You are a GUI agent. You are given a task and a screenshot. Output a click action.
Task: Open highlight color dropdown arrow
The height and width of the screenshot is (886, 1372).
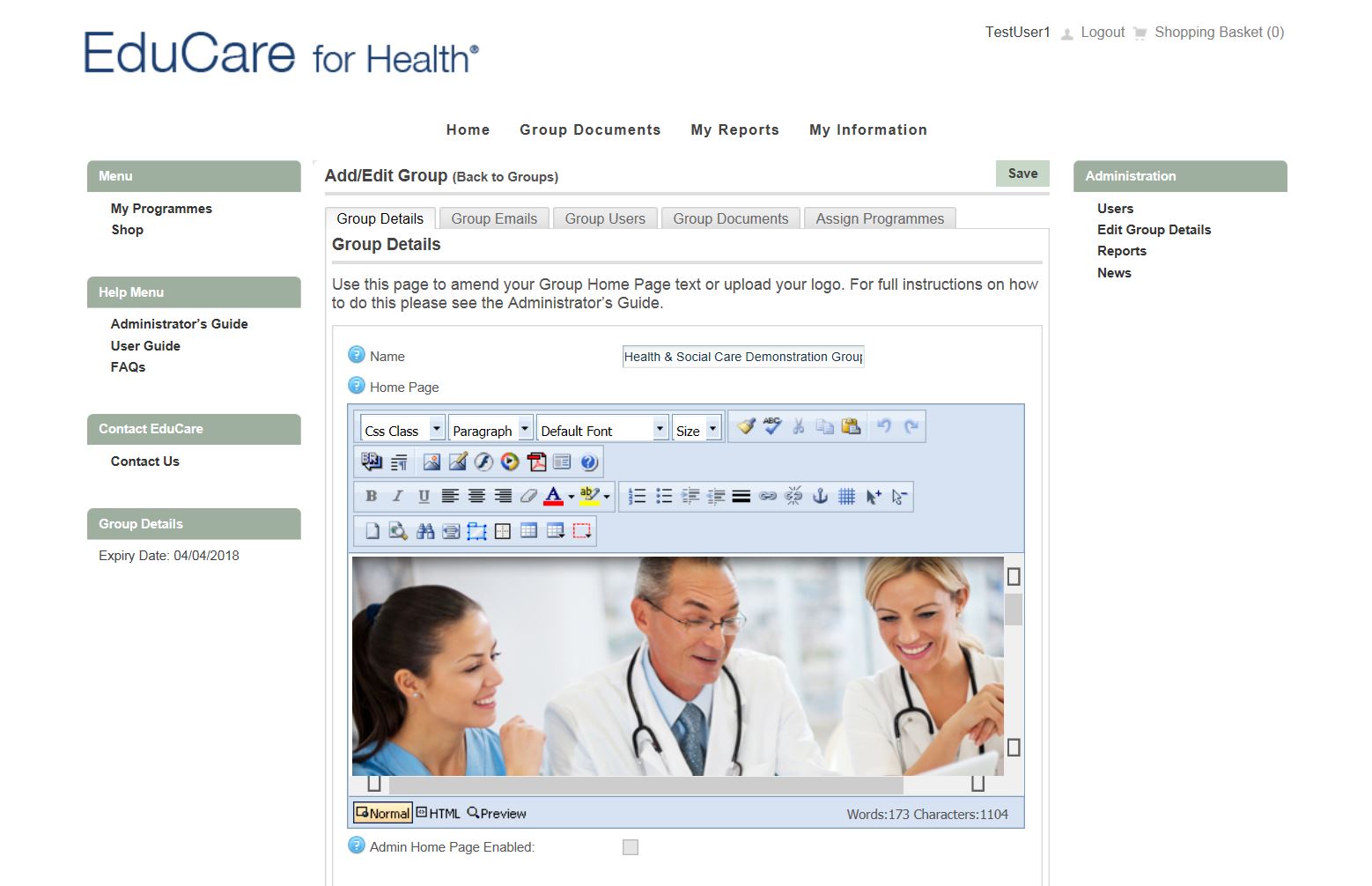606,497
